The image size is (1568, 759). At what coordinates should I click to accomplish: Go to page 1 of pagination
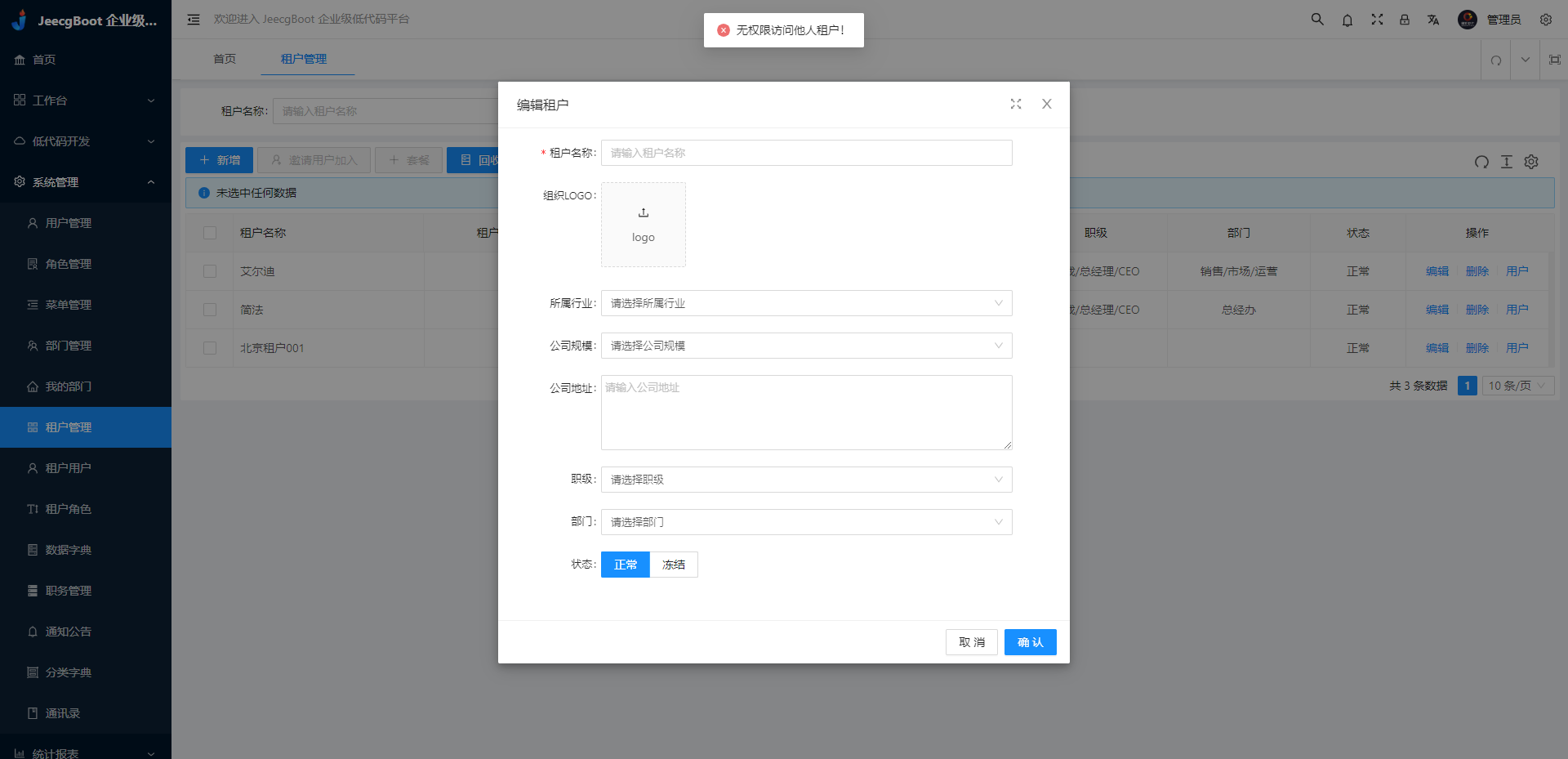coord(1468,386)
